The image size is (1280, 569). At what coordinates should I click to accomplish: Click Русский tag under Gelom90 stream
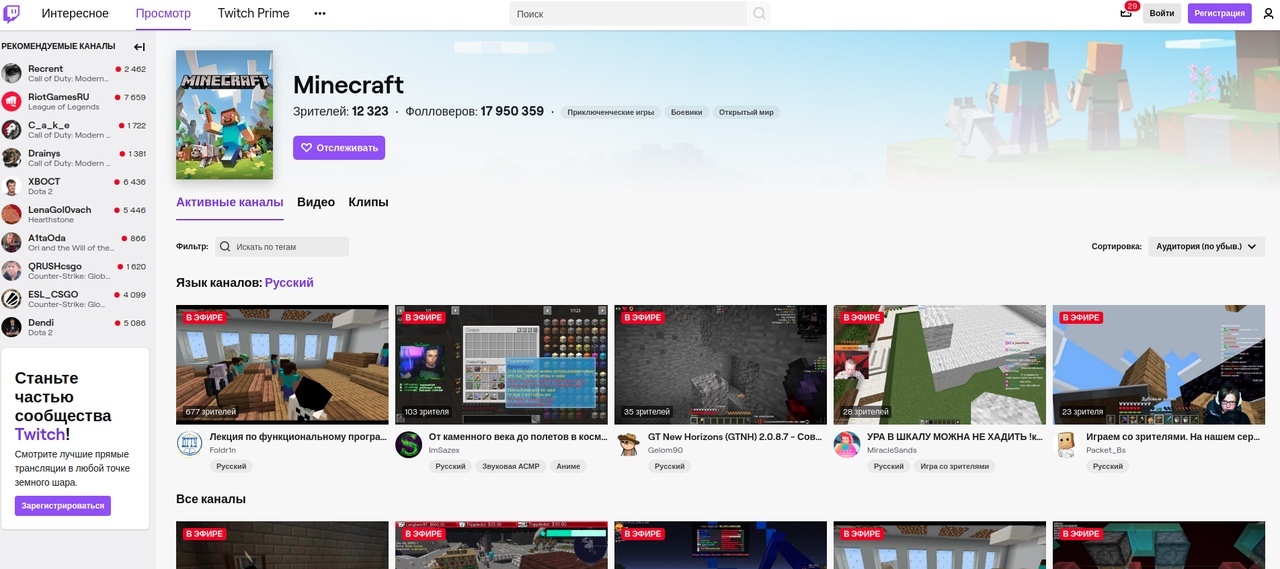[x=669, y=466]
